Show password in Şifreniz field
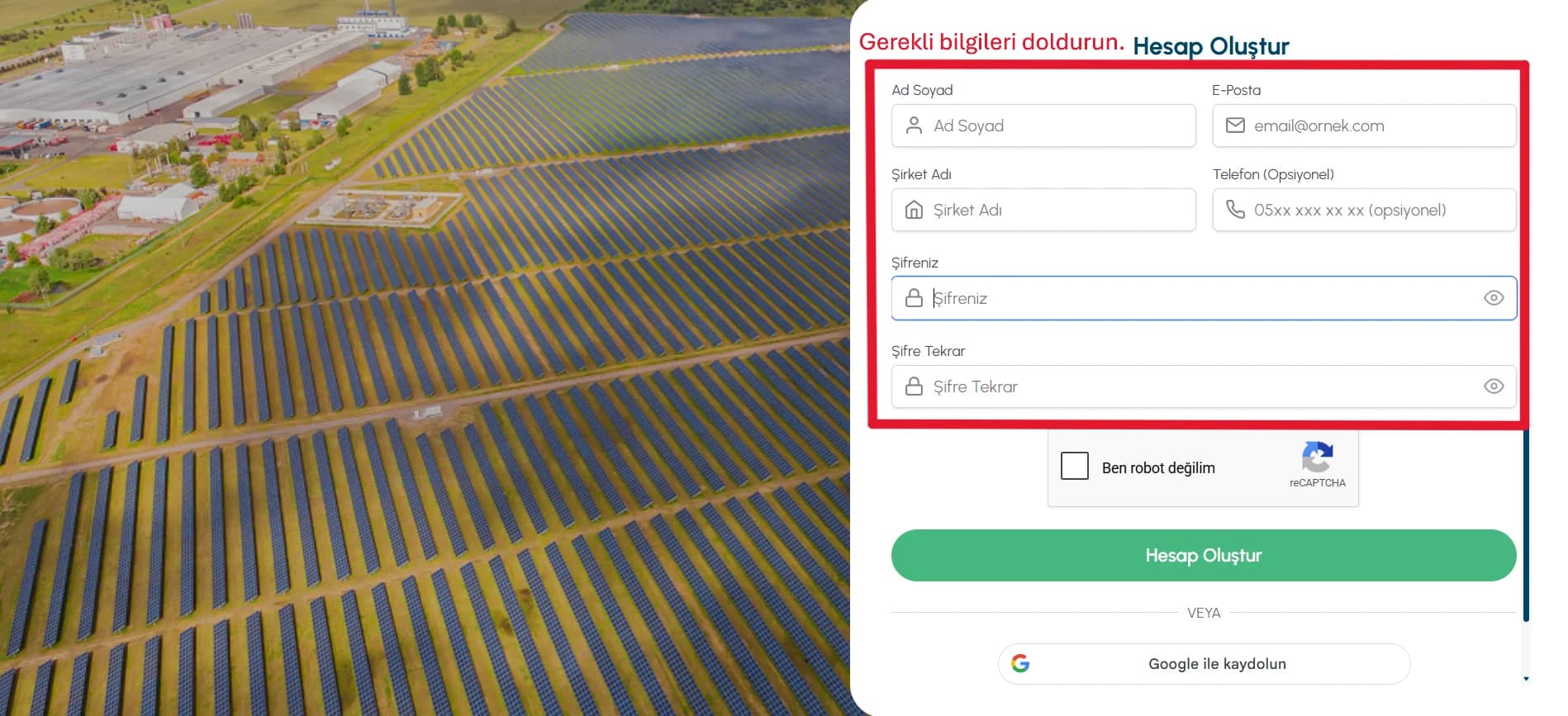The image size is (1568, 716). click(1494, 298)
